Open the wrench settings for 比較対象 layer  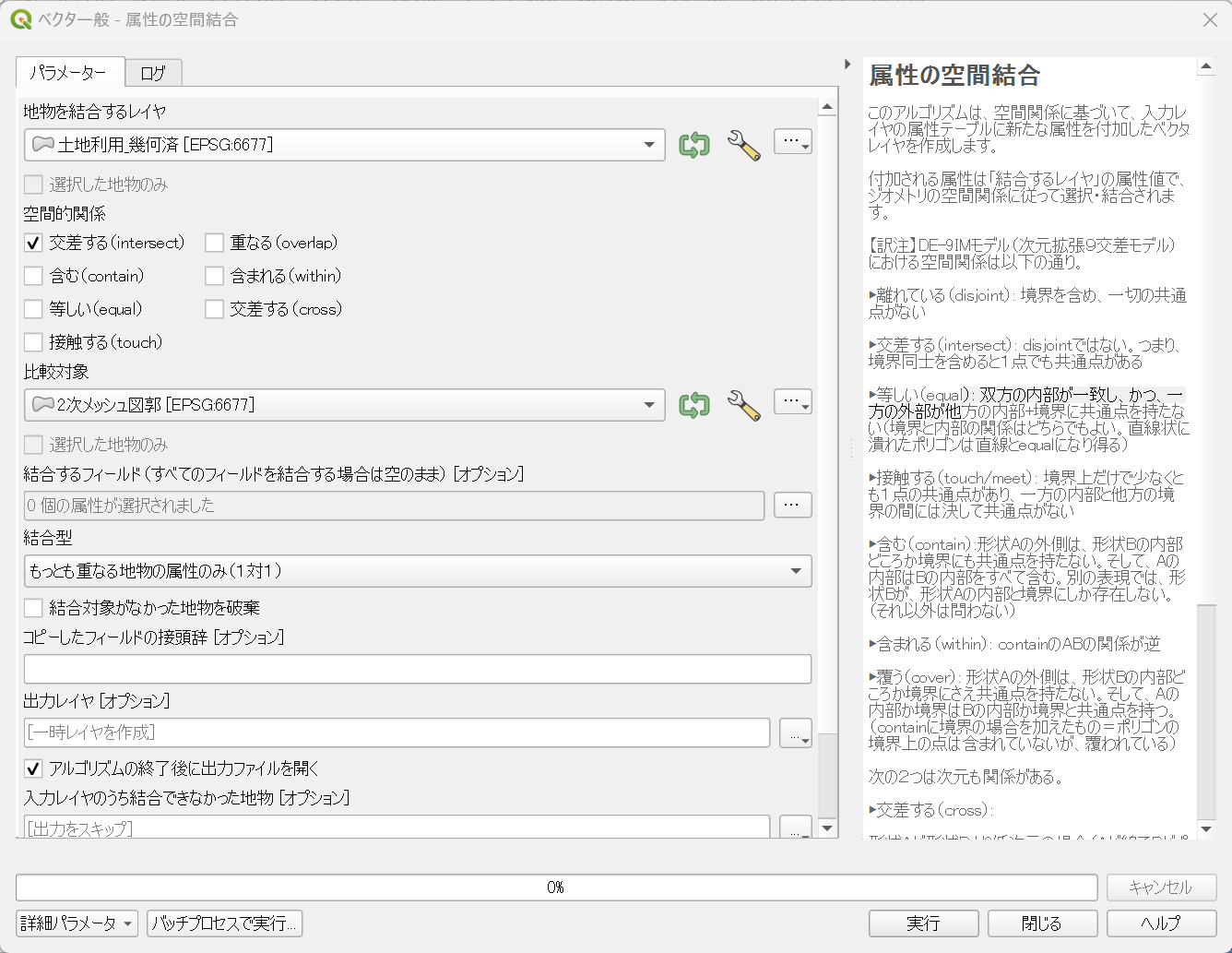745,404
